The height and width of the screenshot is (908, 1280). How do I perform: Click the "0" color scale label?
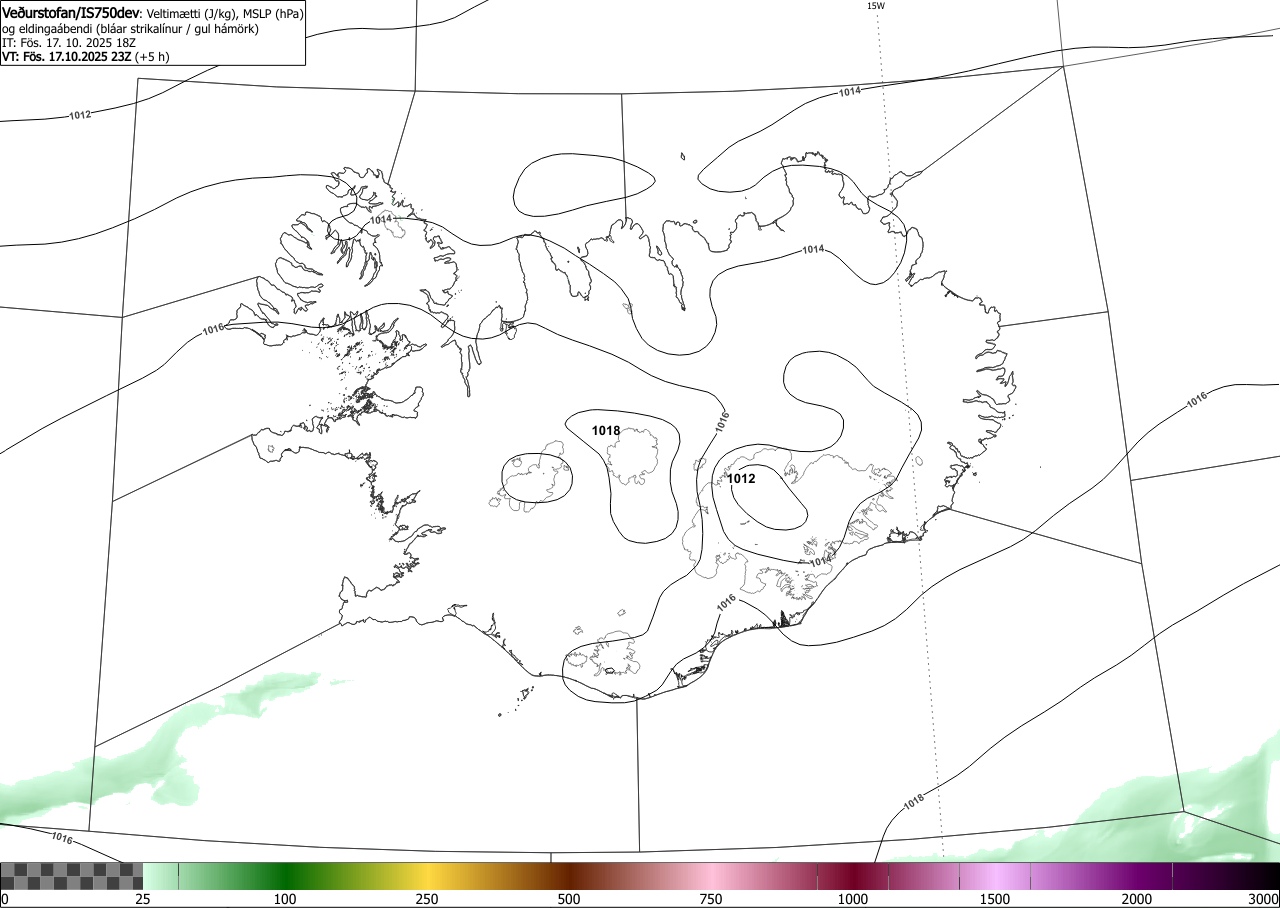coord(5,899)
